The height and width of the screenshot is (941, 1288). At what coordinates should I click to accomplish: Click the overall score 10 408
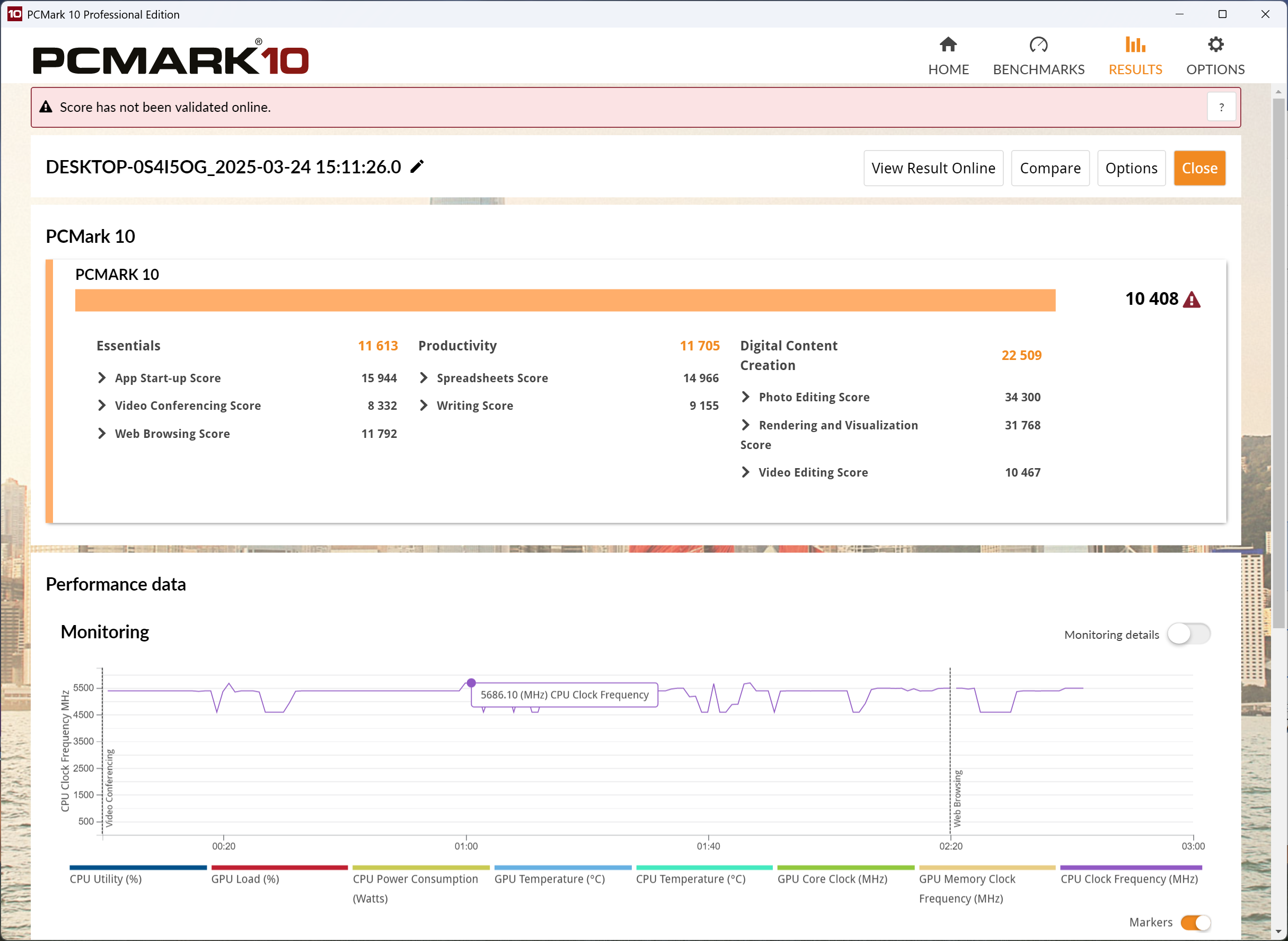click(x=1151, y=299)
